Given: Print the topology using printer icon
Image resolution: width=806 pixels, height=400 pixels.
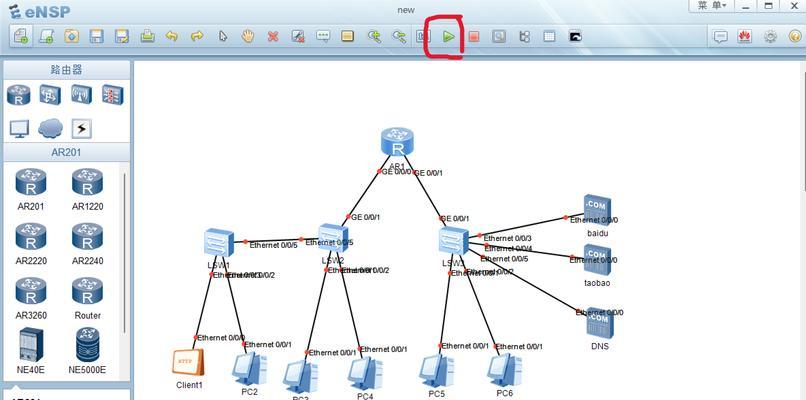Looking at the screenshot, I should pyautogui.click(x=147, y=37).
